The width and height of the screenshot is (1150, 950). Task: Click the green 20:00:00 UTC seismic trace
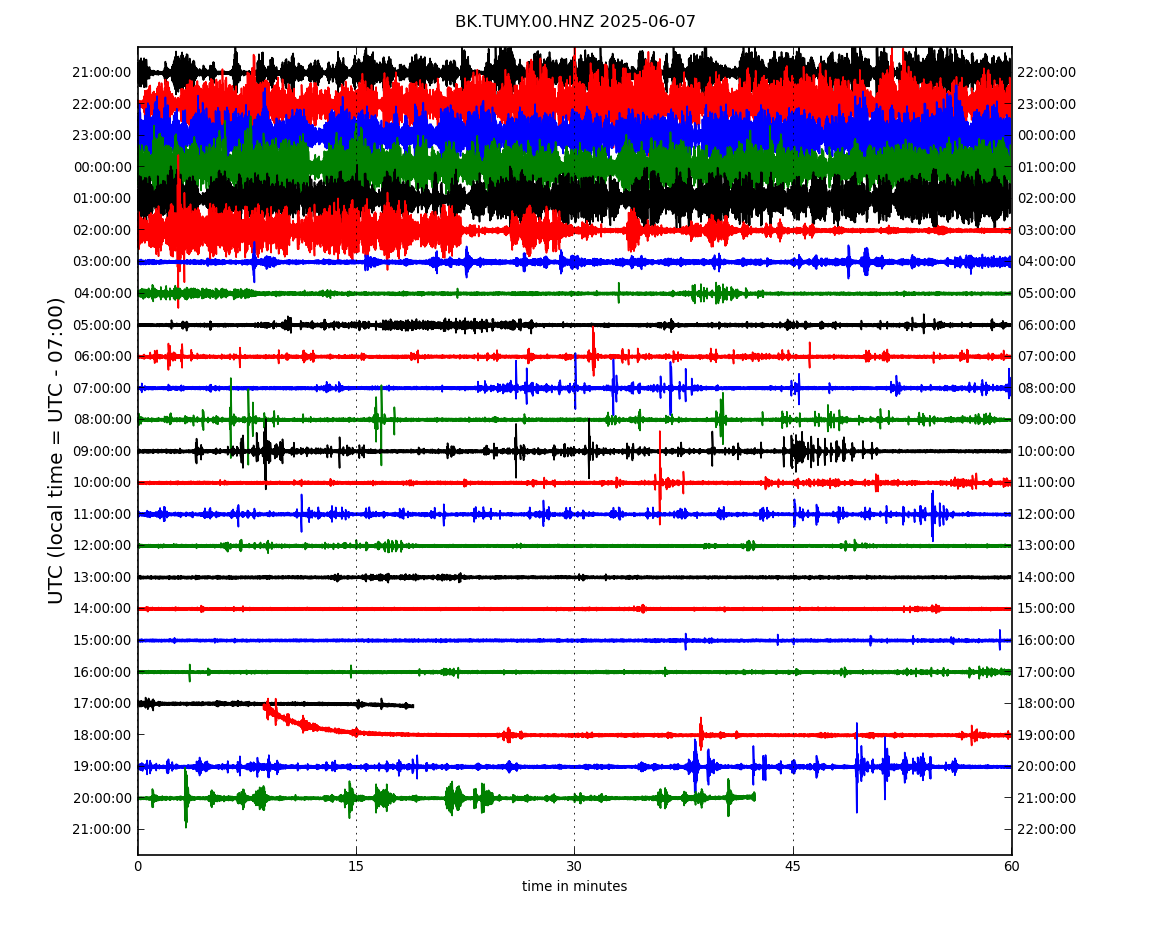pos(447,798)
